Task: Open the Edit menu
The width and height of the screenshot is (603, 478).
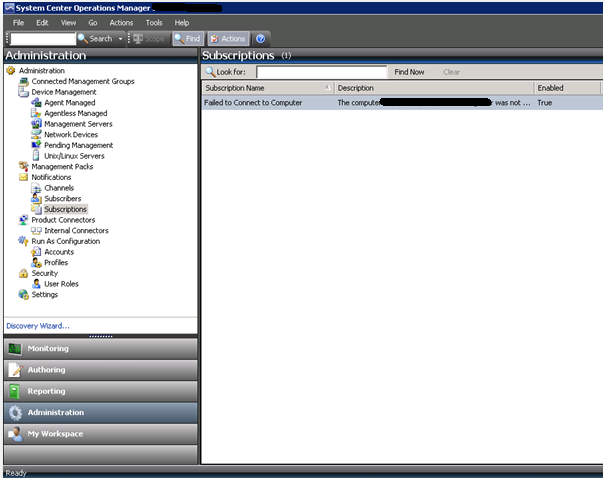Action: [x=42, y=23]
